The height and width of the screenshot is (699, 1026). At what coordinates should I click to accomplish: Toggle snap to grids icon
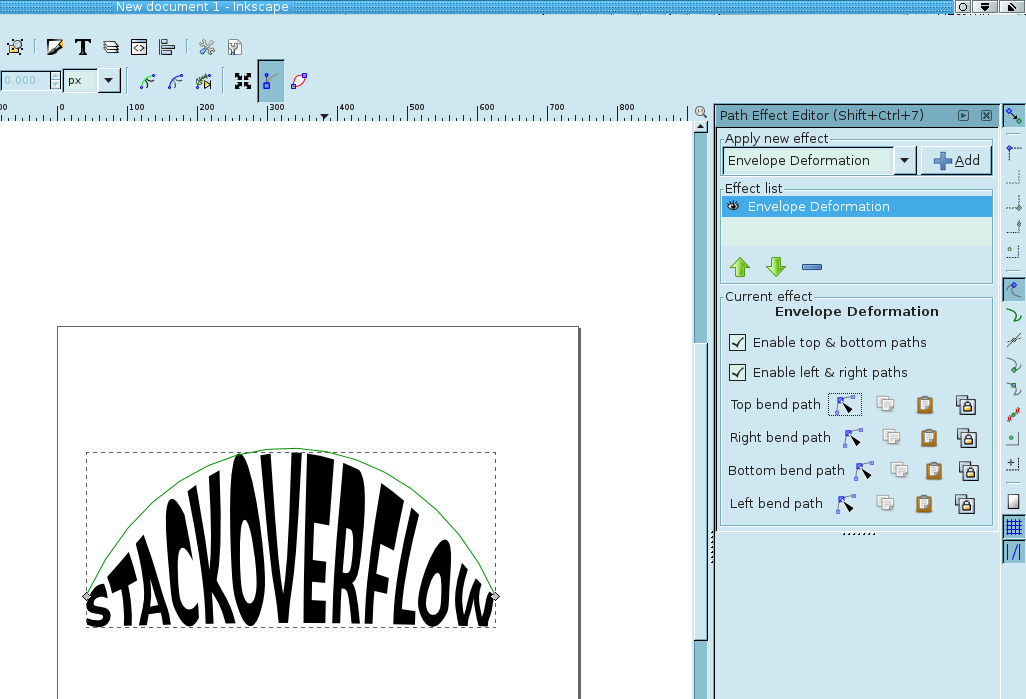1014,526
